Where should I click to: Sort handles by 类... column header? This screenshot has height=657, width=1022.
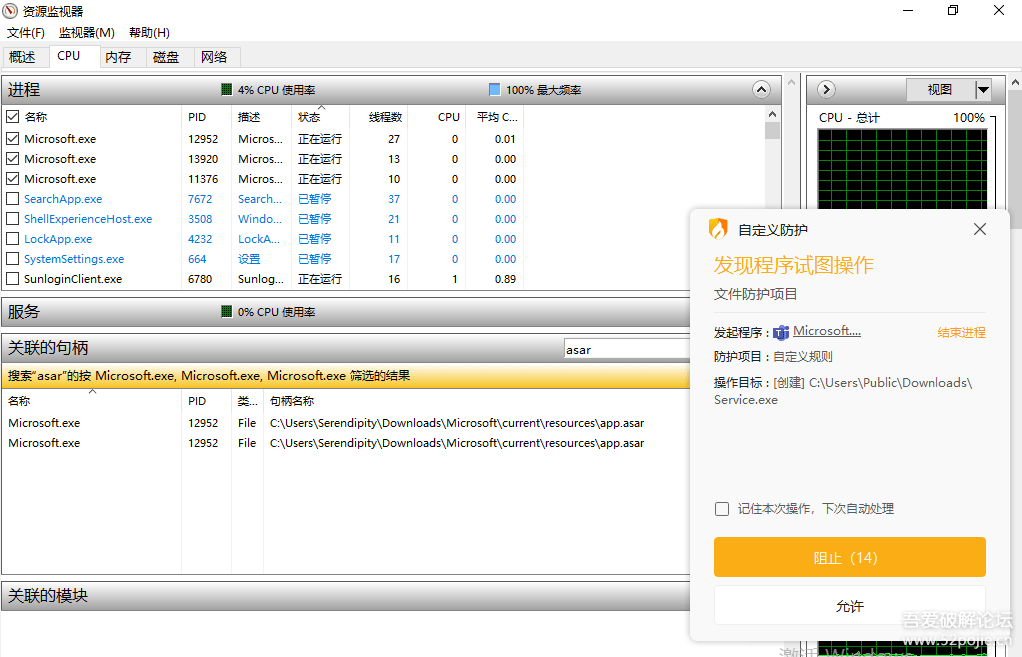pos(248,401)
